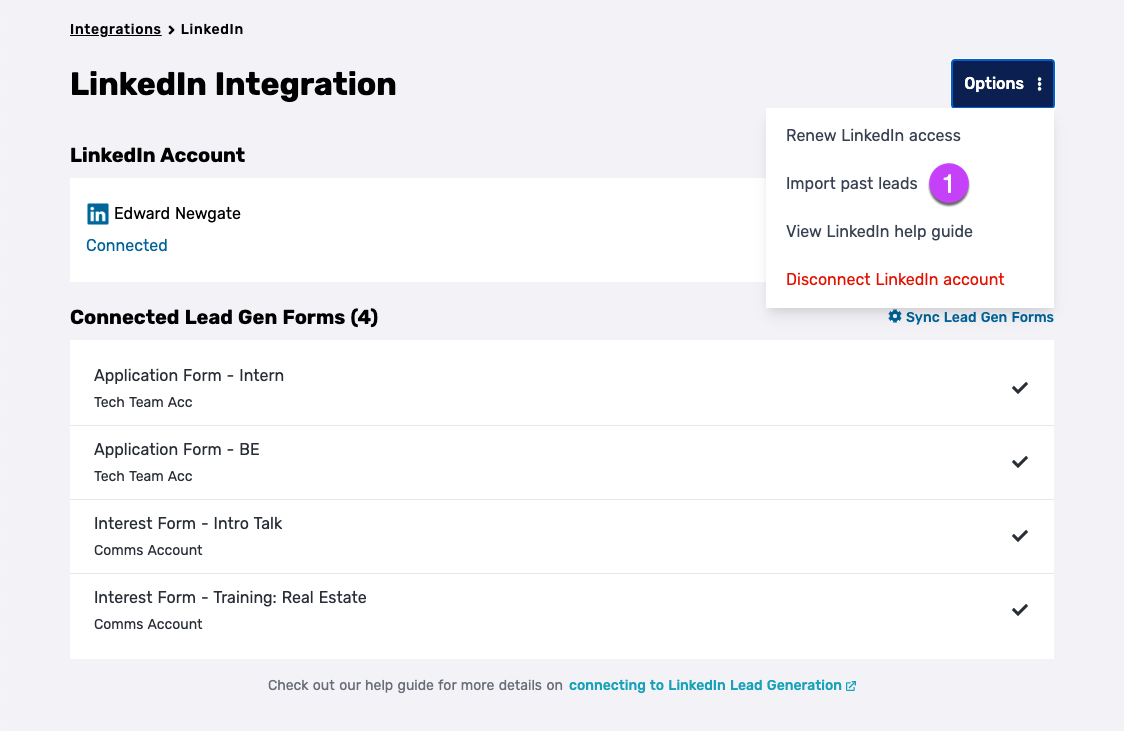The height and width of the screenshot is (731, 1124).
Task: Toggle checkmark for Interest Form - Intro Talk
Action: click(1019, 535)
